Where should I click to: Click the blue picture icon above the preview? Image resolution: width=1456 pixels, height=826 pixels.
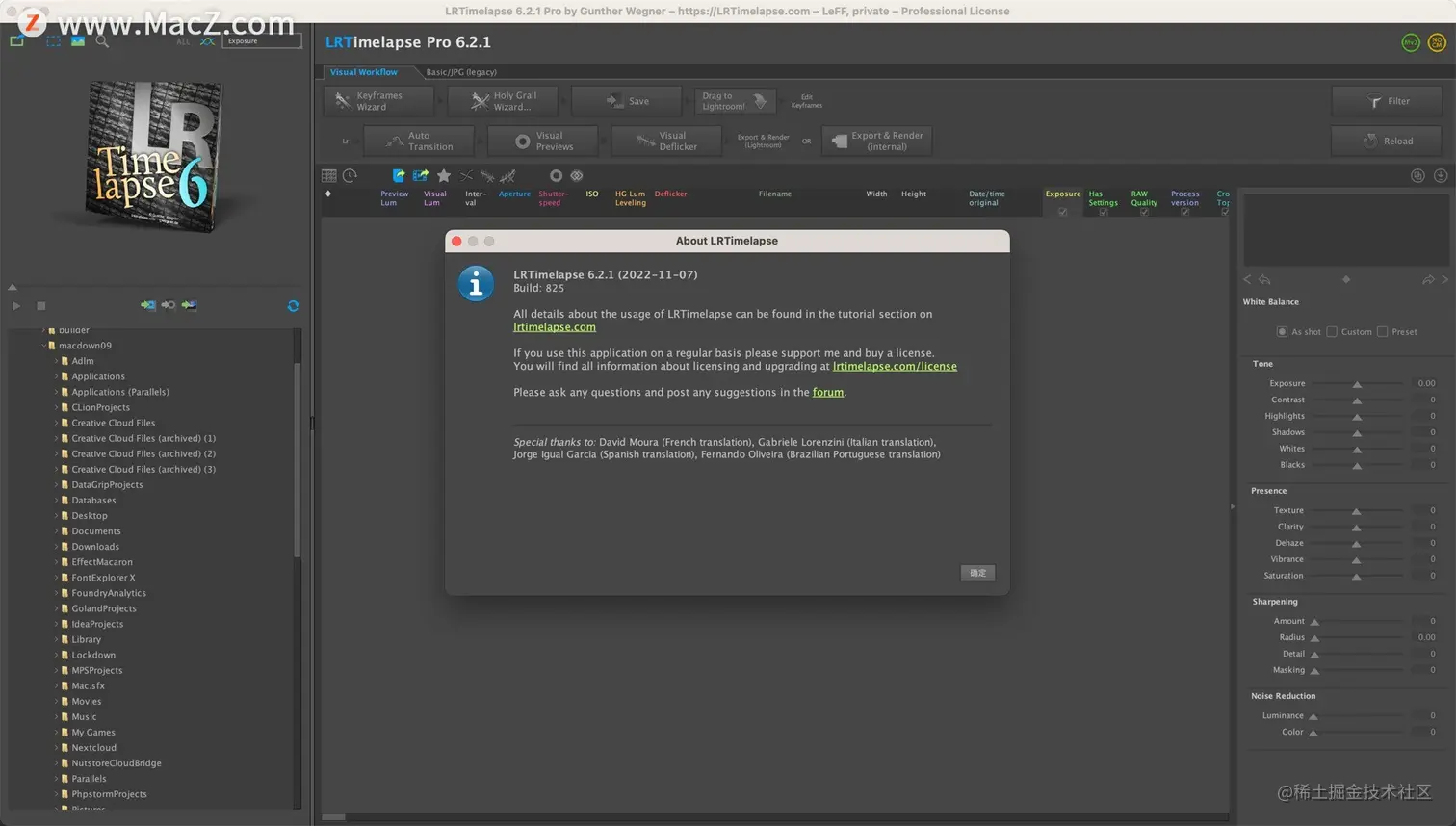(x=78, y=41)
